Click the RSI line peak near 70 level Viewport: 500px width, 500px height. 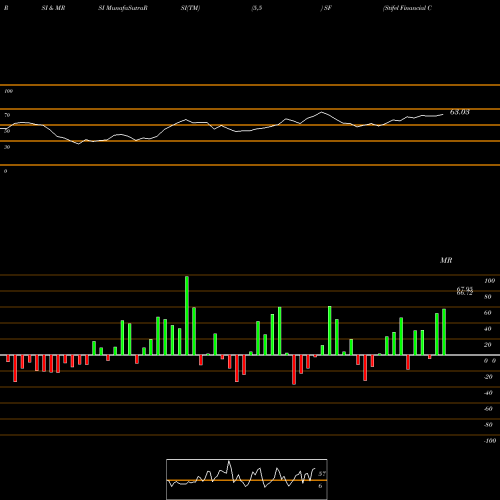point(322,112)
